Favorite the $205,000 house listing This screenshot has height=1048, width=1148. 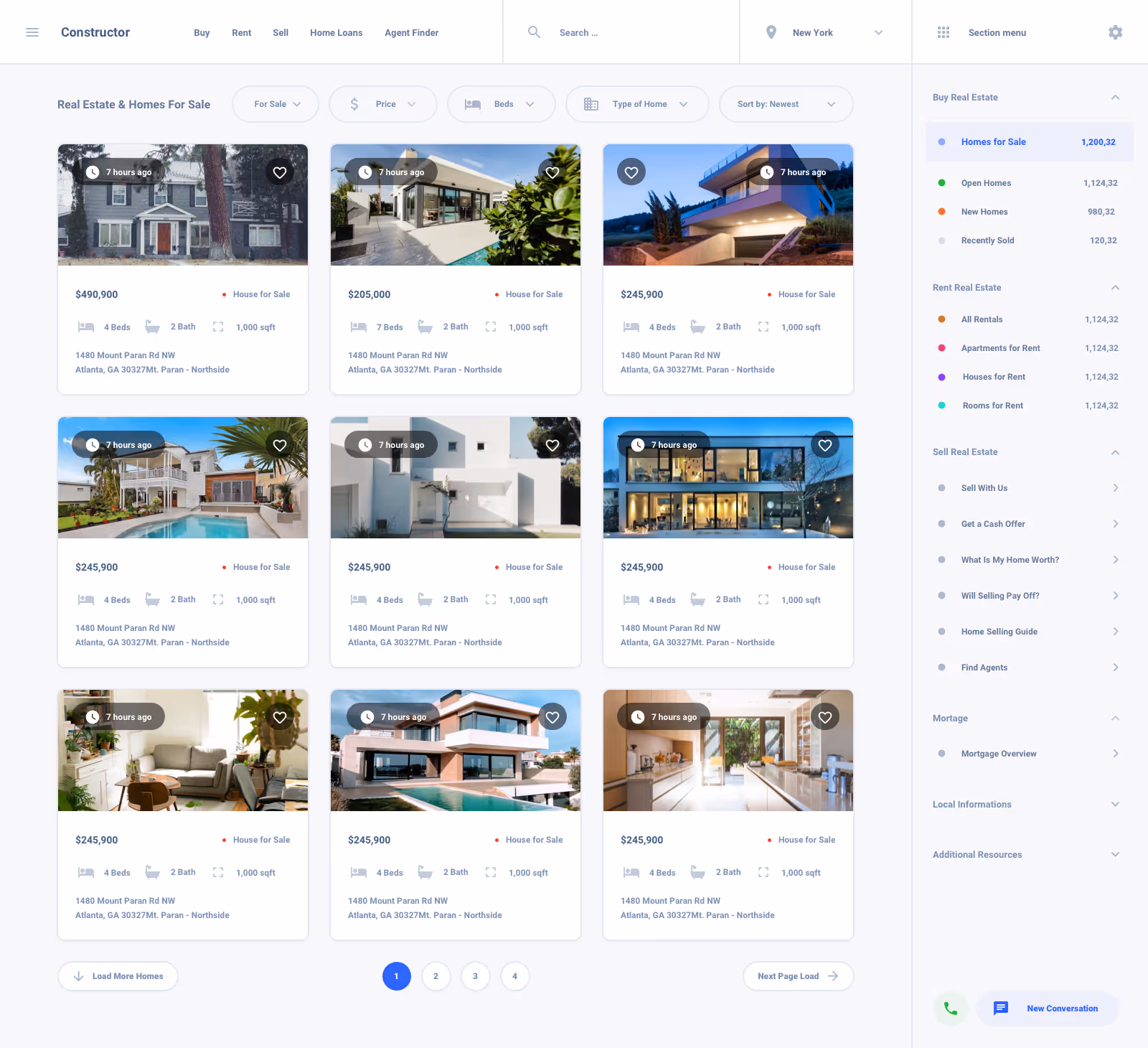click(x=552, y=172)
